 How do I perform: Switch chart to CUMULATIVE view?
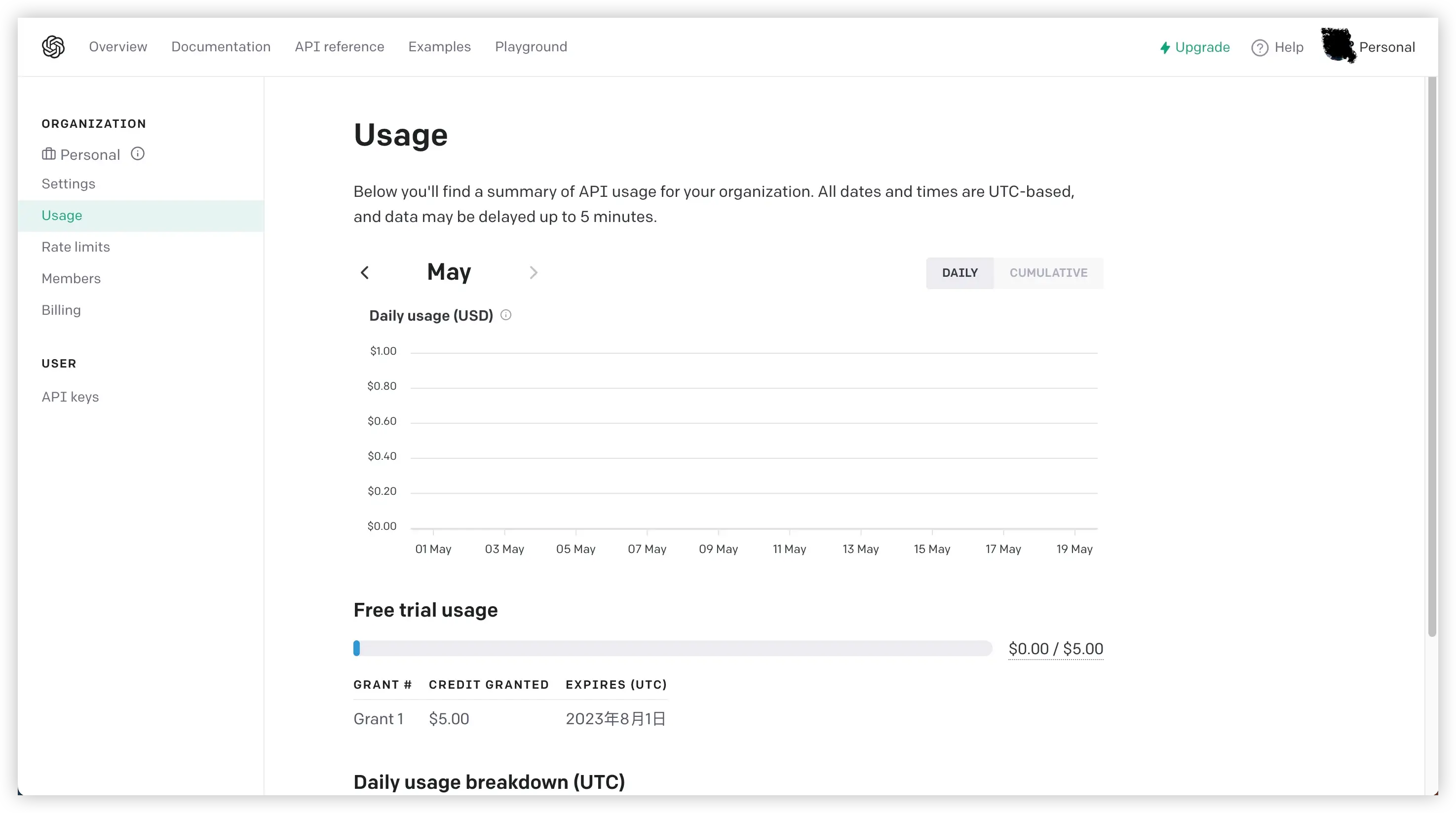1048,273
